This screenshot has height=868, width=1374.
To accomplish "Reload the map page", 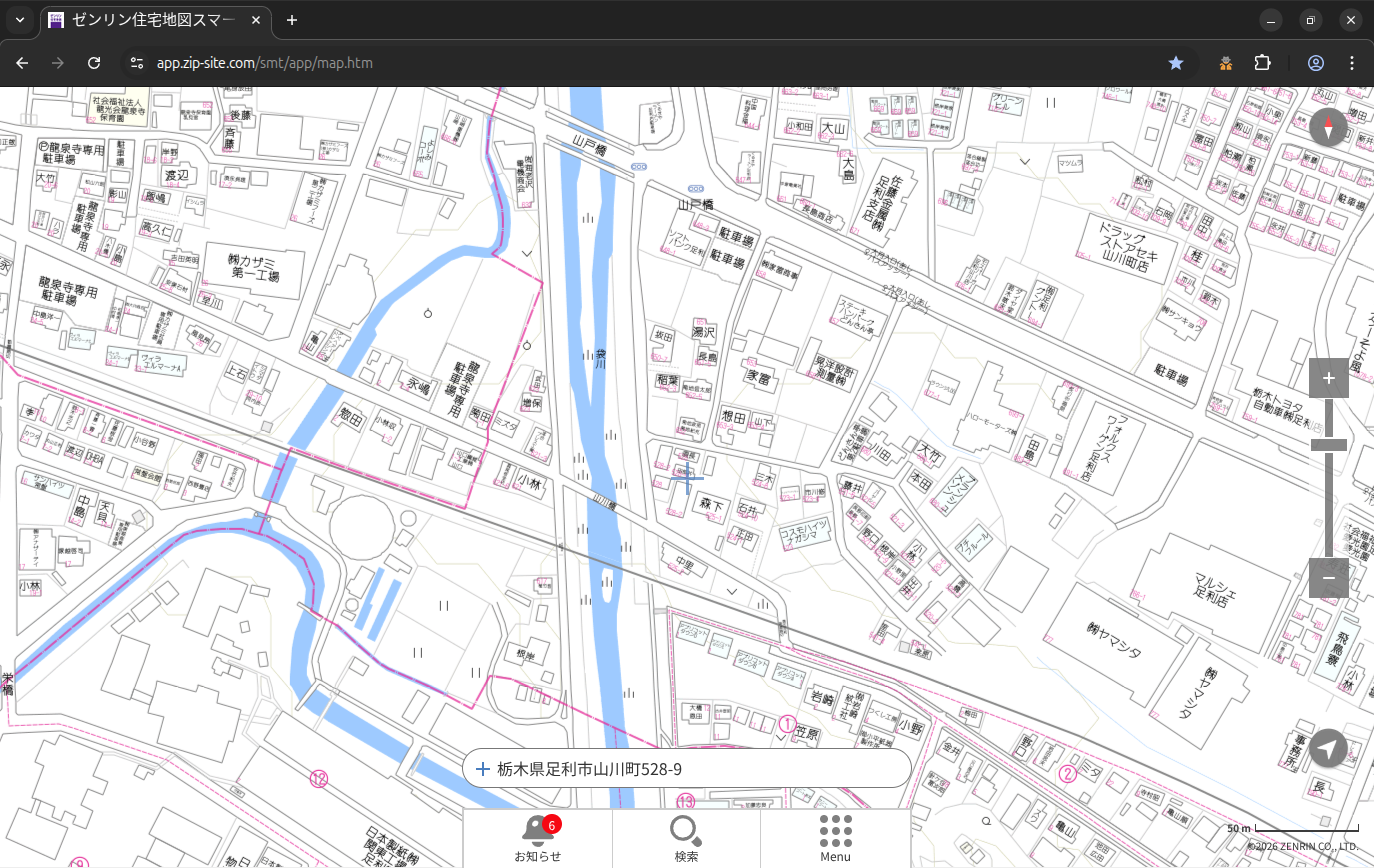I will (94, 63).
